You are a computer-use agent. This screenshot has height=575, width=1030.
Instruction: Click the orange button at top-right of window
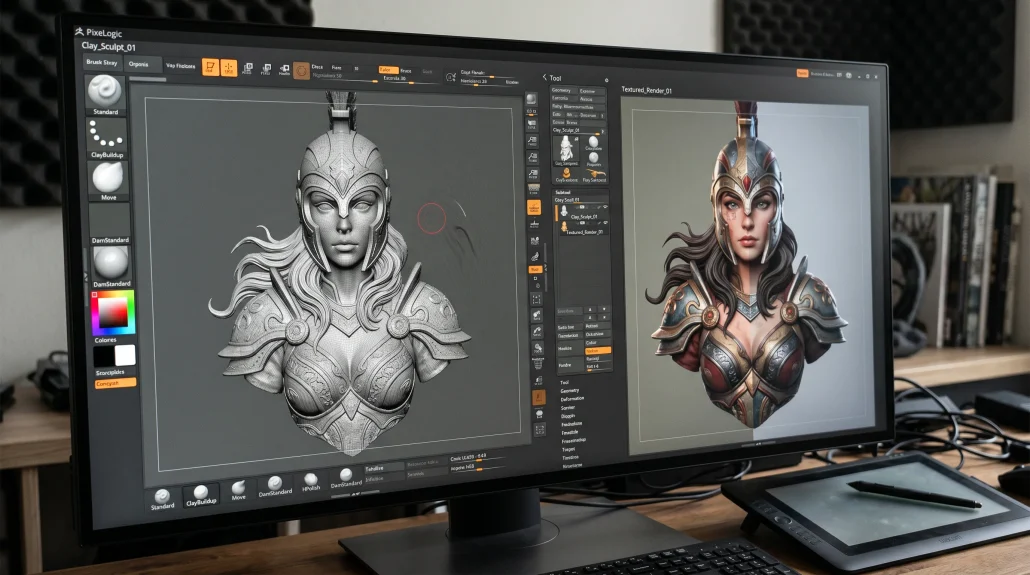(802, 74)
